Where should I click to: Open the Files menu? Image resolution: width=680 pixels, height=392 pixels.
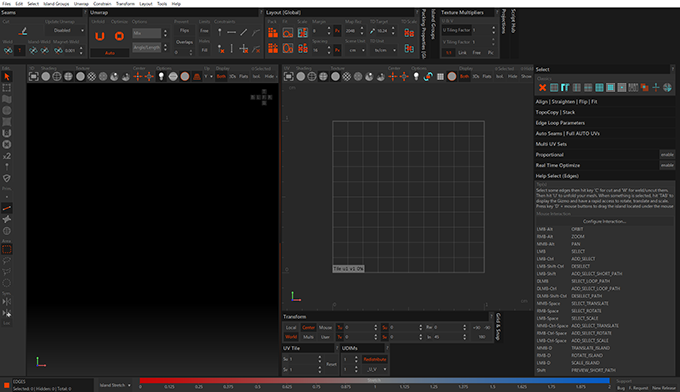point(7,3)
